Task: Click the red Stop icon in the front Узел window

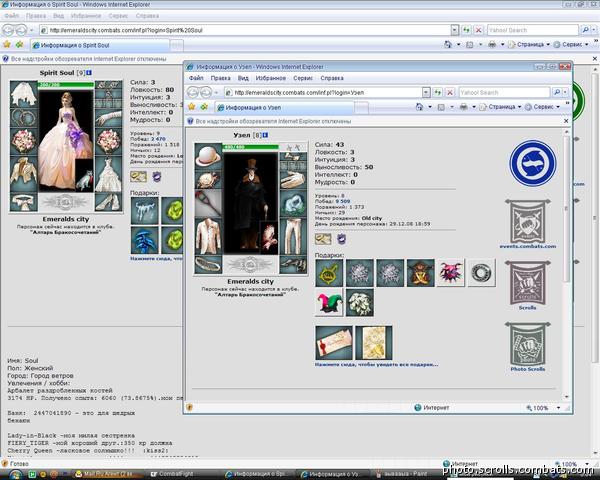Action: pos(450,92)
